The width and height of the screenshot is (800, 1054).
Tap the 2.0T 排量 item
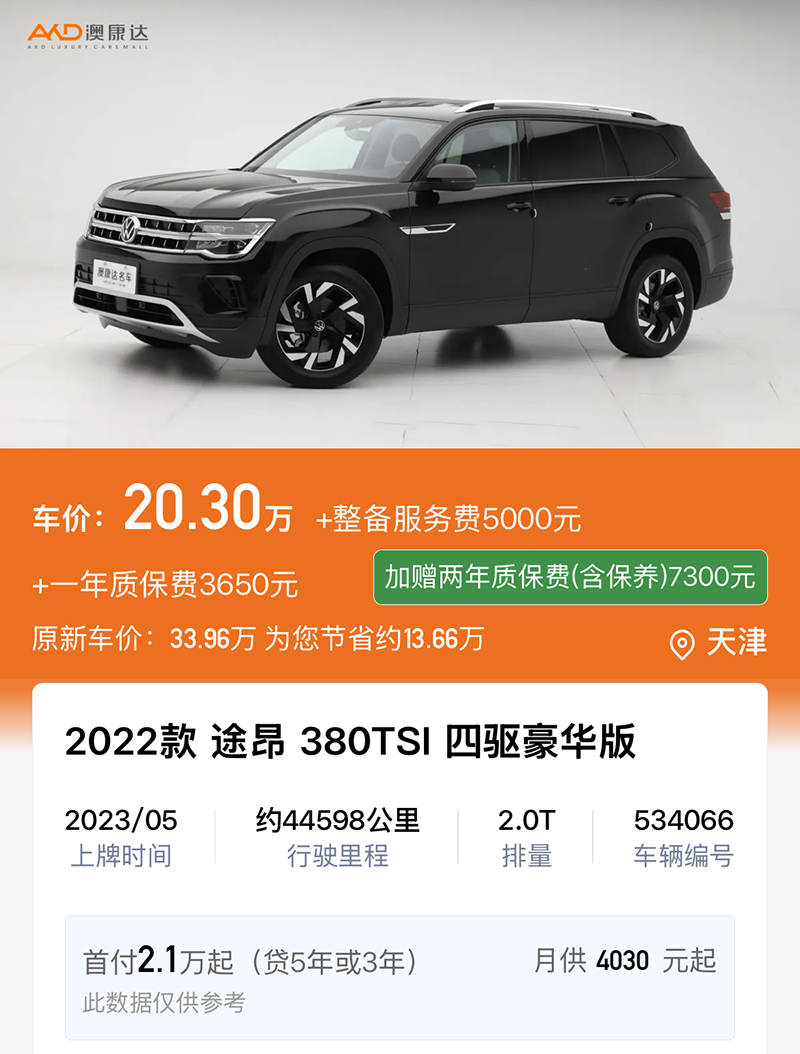click(526, 837)
